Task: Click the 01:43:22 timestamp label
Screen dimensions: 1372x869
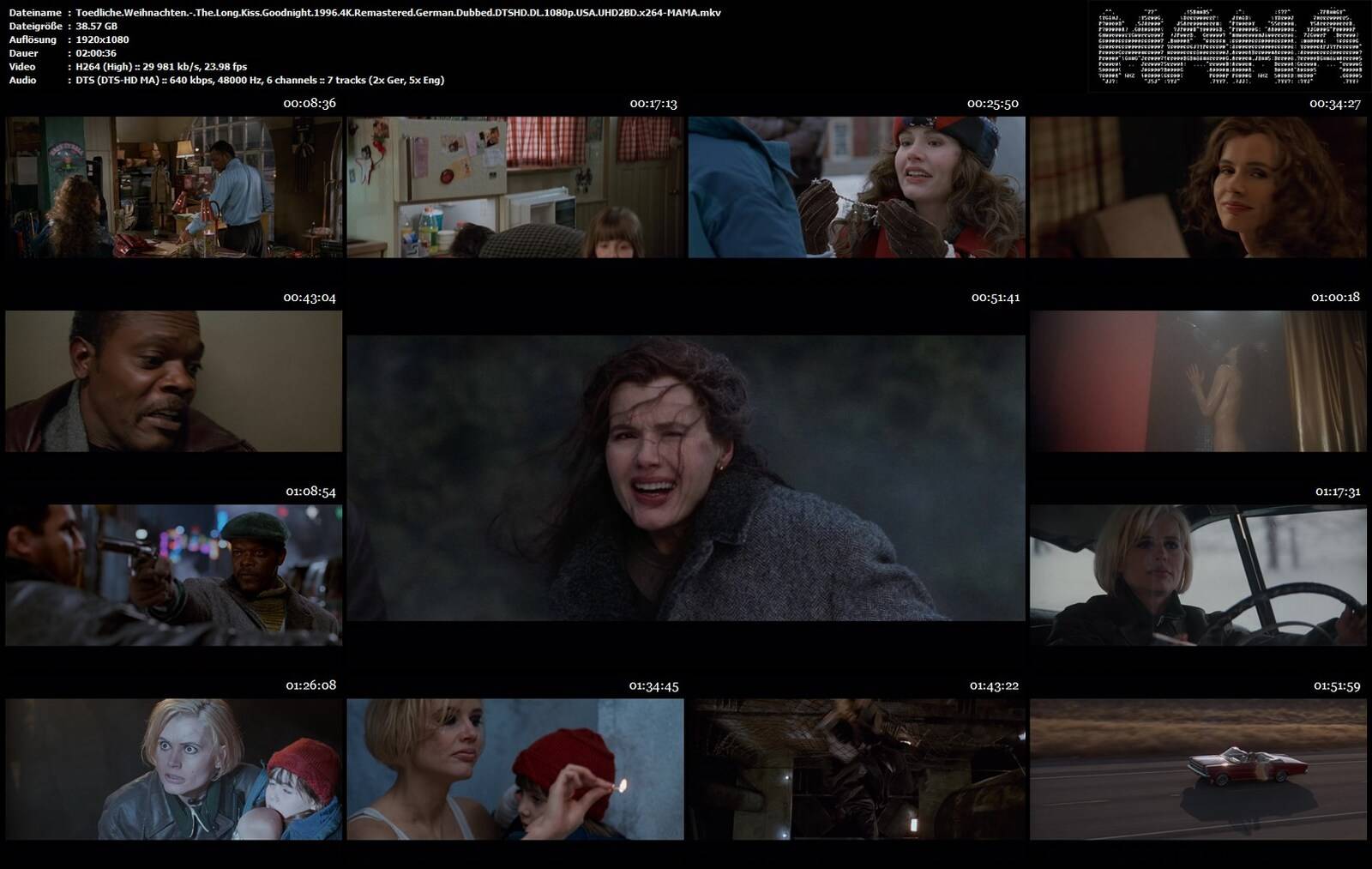Action: pyautogui.click(x=995, y=685)
